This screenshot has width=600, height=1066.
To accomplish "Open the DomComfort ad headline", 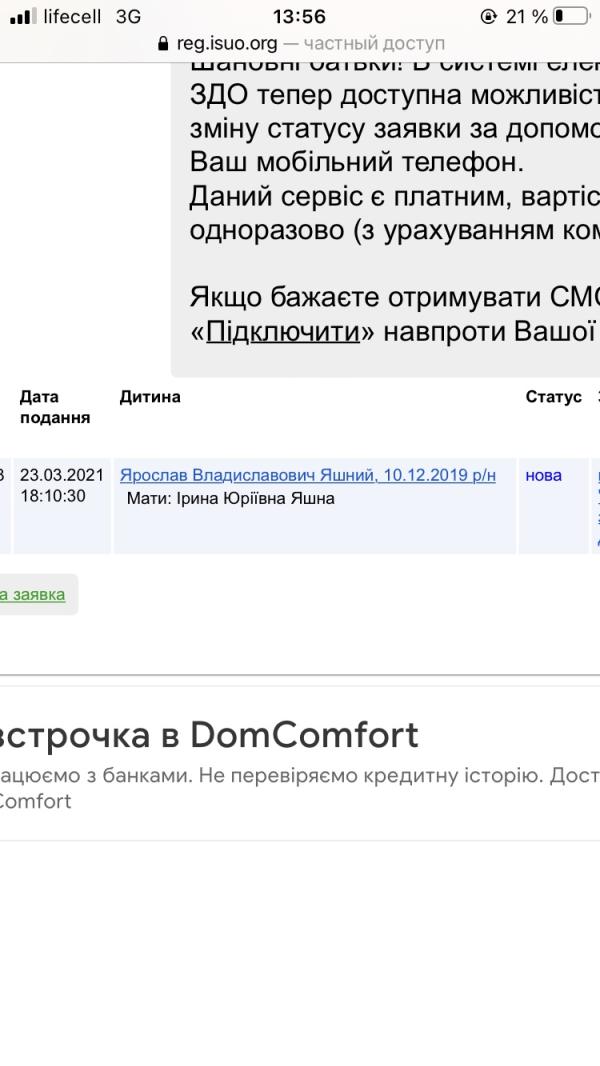I will click(209, 736).
